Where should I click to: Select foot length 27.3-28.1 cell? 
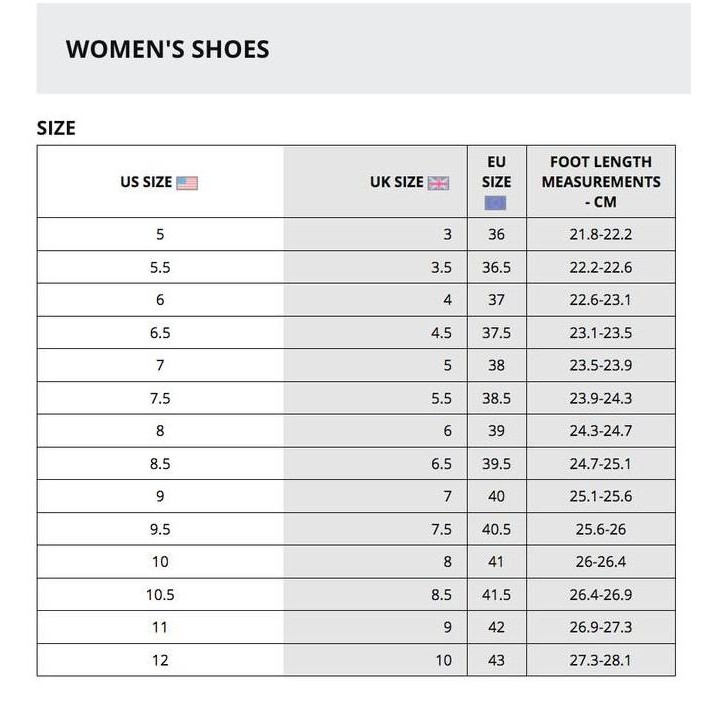point(601,660)
